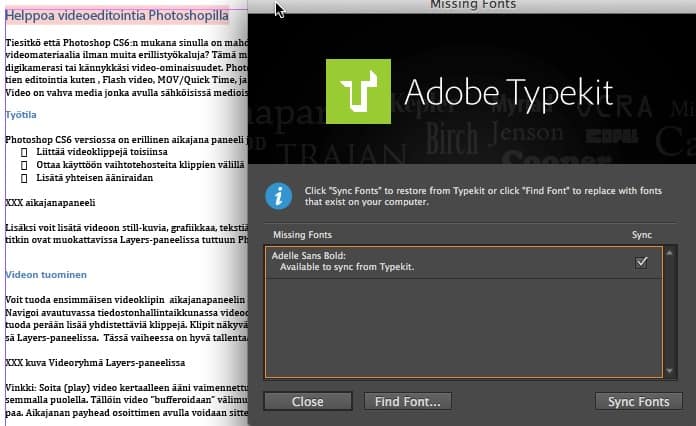Click the line 'XXX kuva Videoryhmä Layers-paneelissa'
Image resolution: width=696 pixels, height=426 pixels.
pos(95,363)
